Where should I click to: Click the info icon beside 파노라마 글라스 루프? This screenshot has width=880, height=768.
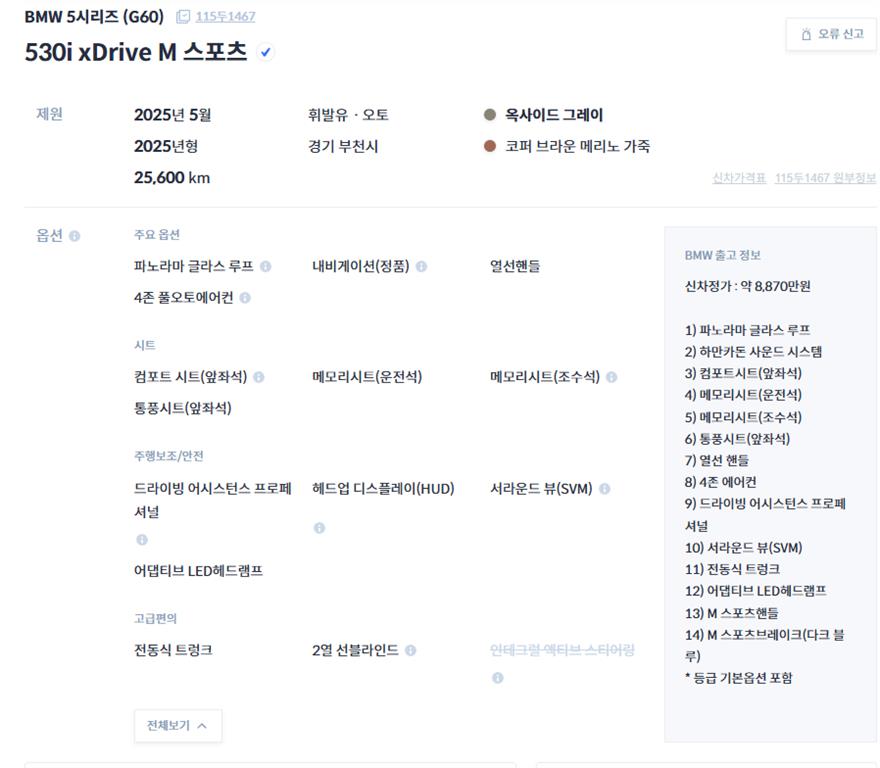266,268
